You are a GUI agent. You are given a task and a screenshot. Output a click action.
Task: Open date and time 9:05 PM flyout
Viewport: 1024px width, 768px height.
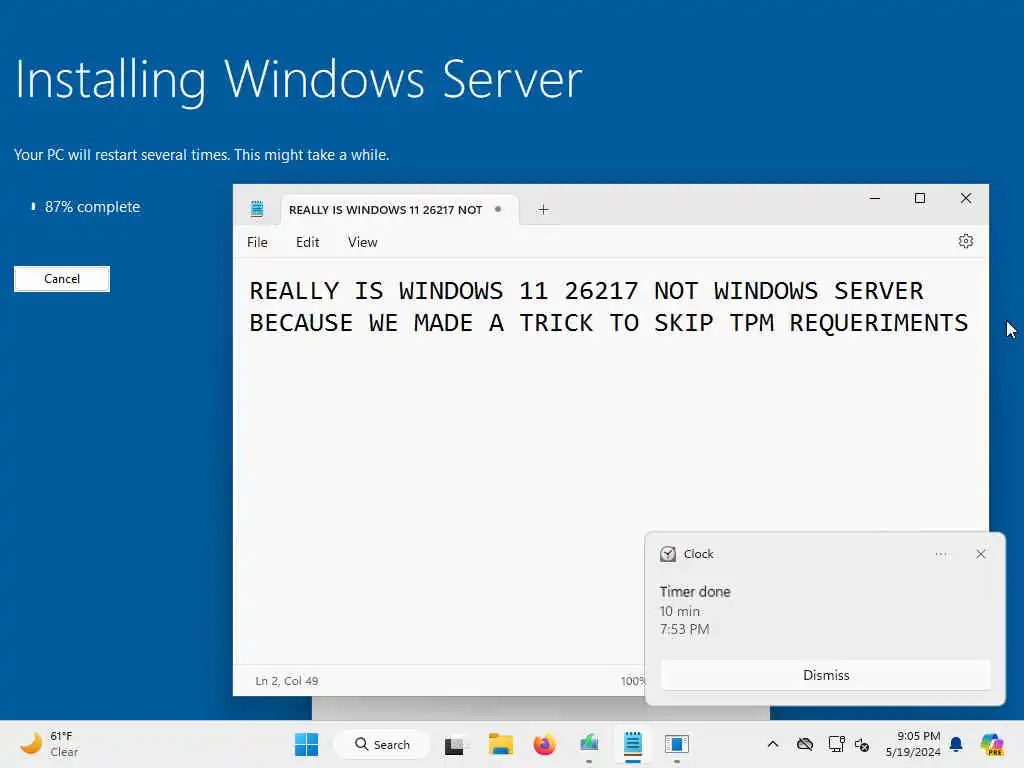[x=913, y=744]
